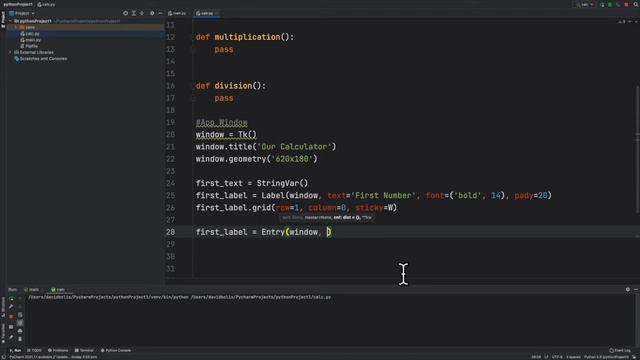
Task: Click the trash clear-all icon in Run panel
Action: tap(20, 339)
